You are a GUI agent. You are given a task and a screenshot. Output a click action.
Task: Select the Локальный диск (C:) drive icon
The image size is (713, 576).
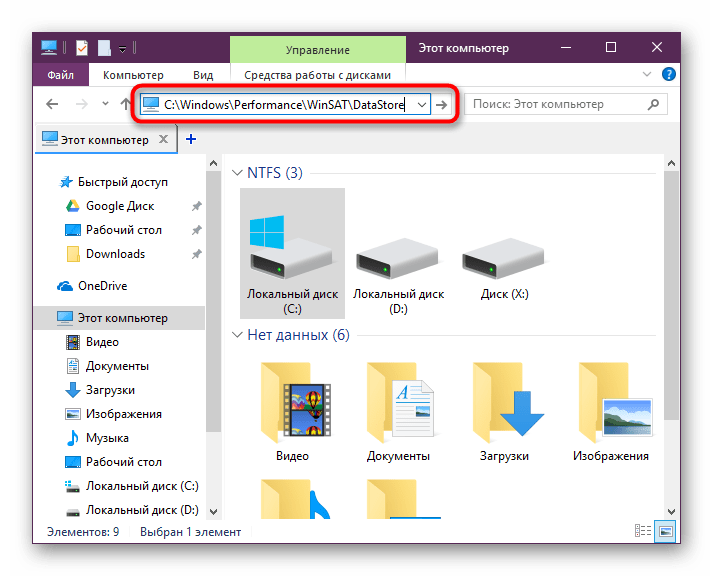pos(292,254)
